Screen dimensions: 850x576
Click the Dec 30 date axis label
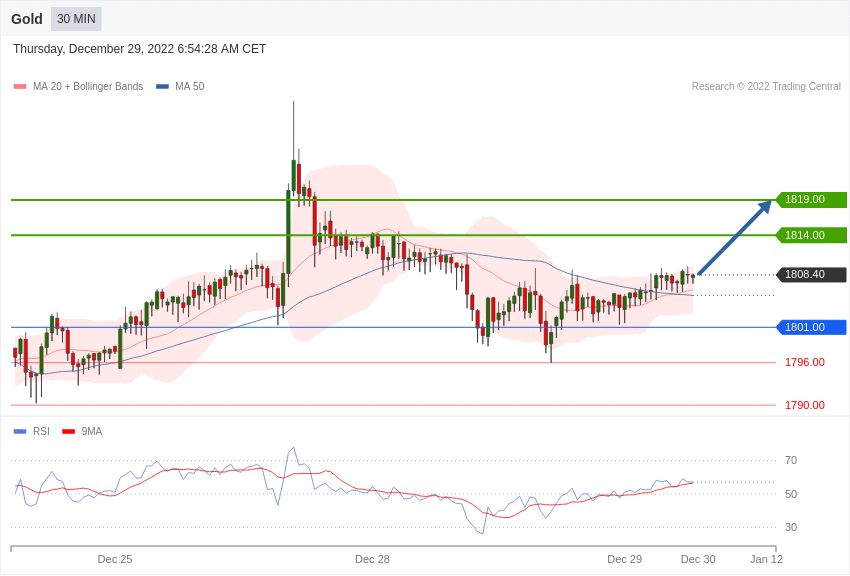click(698, 559)
